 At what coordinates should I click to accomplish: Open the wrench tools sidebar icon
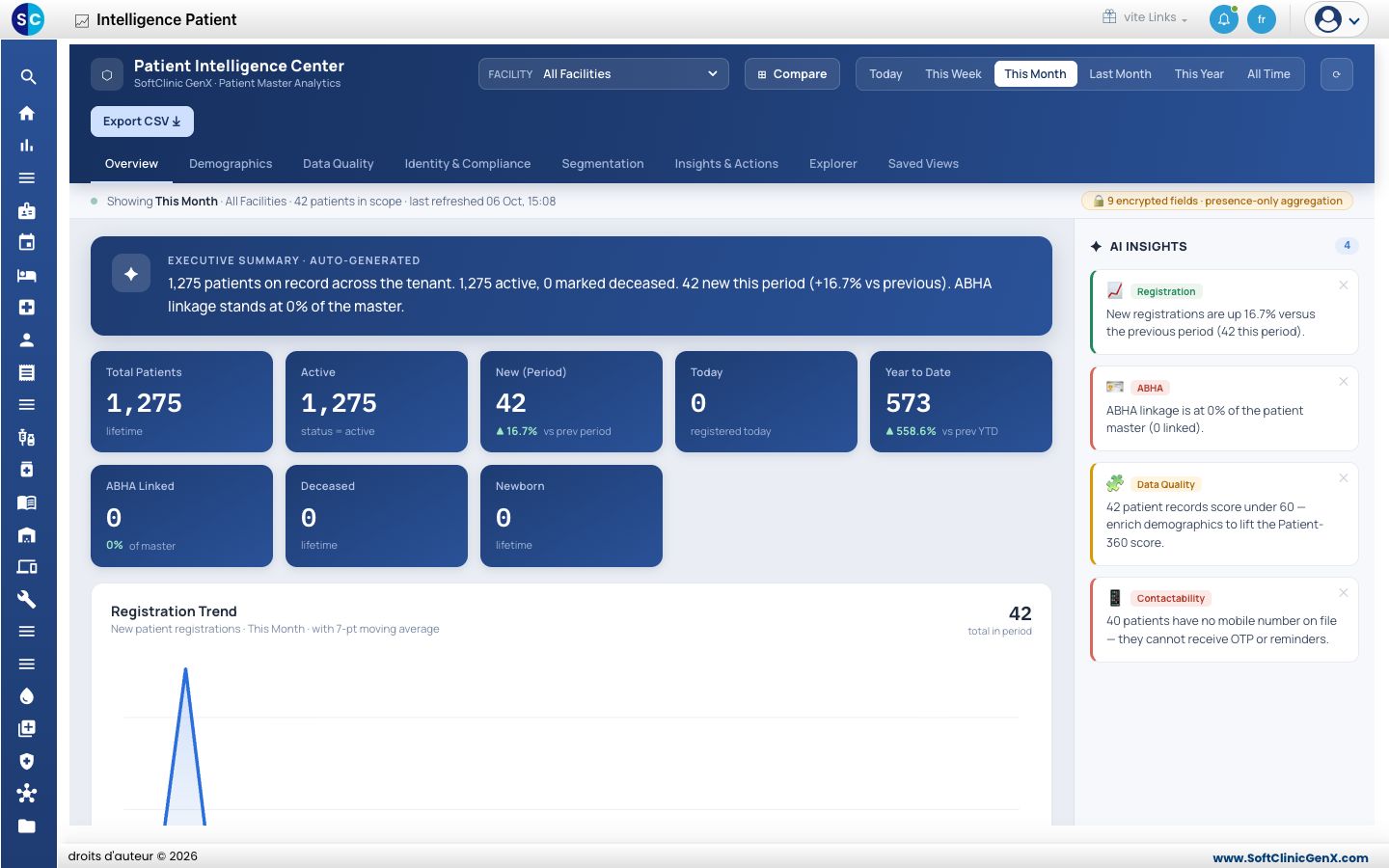[27, 599]
